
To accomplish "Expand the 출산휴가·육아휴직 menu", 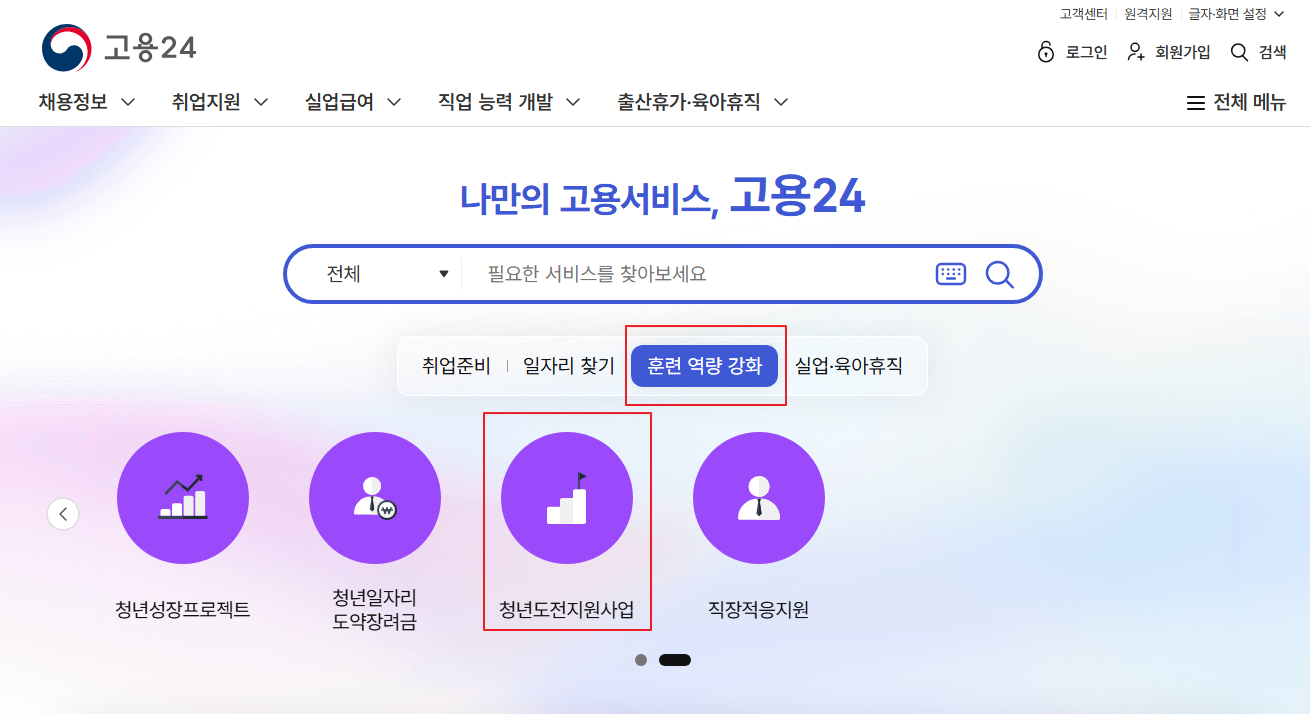I will pyautogui.click(x=703, y=102).
